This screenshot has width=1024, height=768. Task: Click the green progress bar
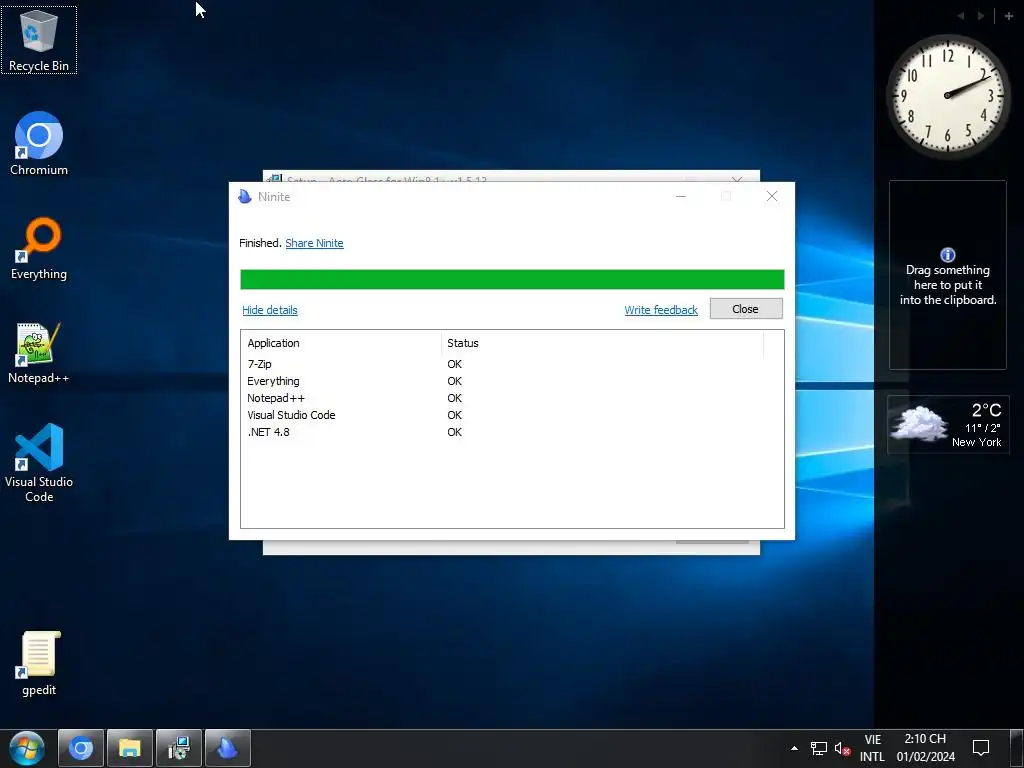[512, 280]
